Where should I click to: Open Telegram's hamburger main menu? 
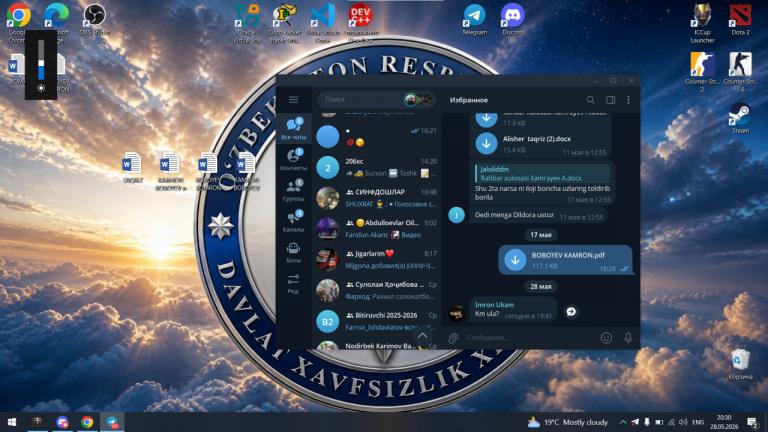(293, 100)
